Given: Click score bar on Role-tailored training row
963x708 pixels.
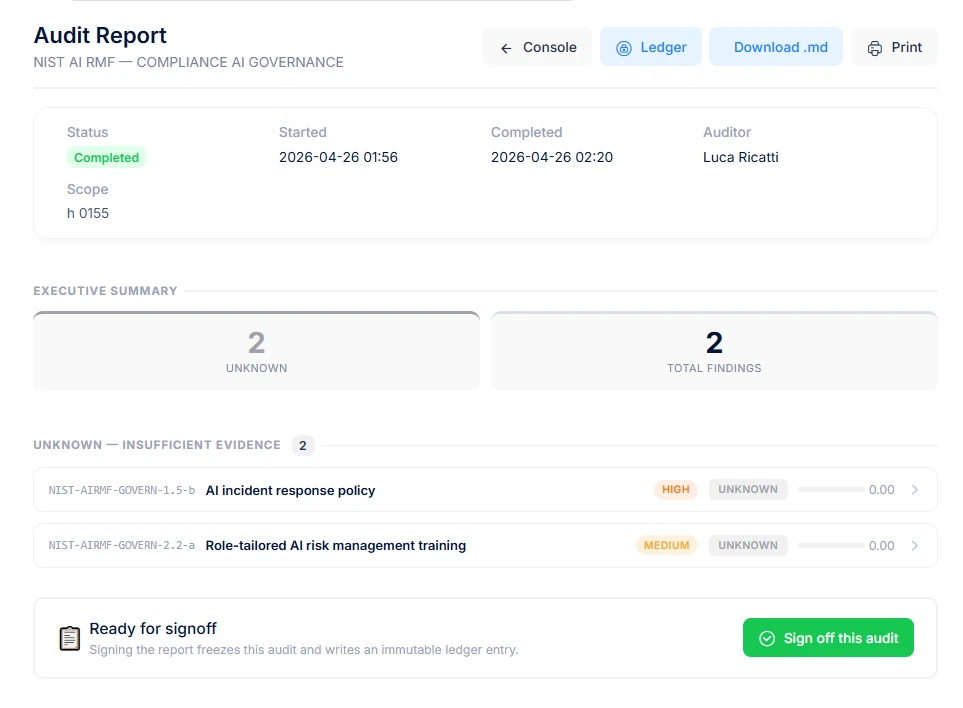Looking at the screenshot, I should (x=831, y=545).
